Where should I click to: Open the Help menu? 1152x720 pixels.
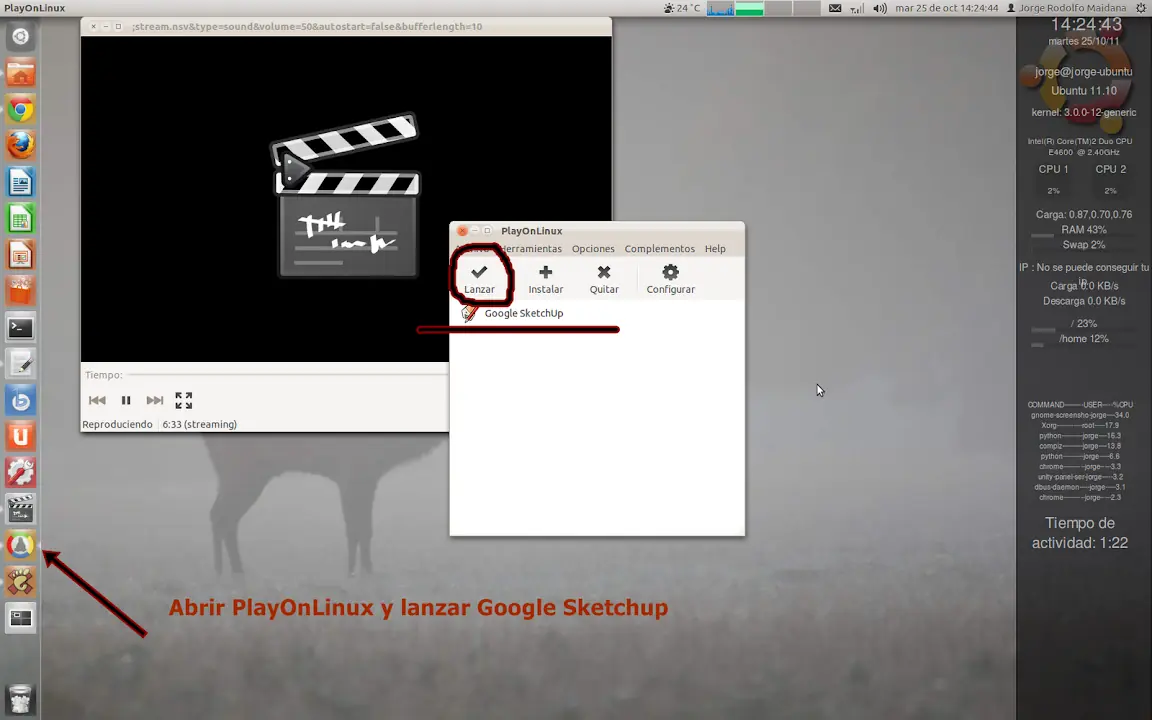715,249
